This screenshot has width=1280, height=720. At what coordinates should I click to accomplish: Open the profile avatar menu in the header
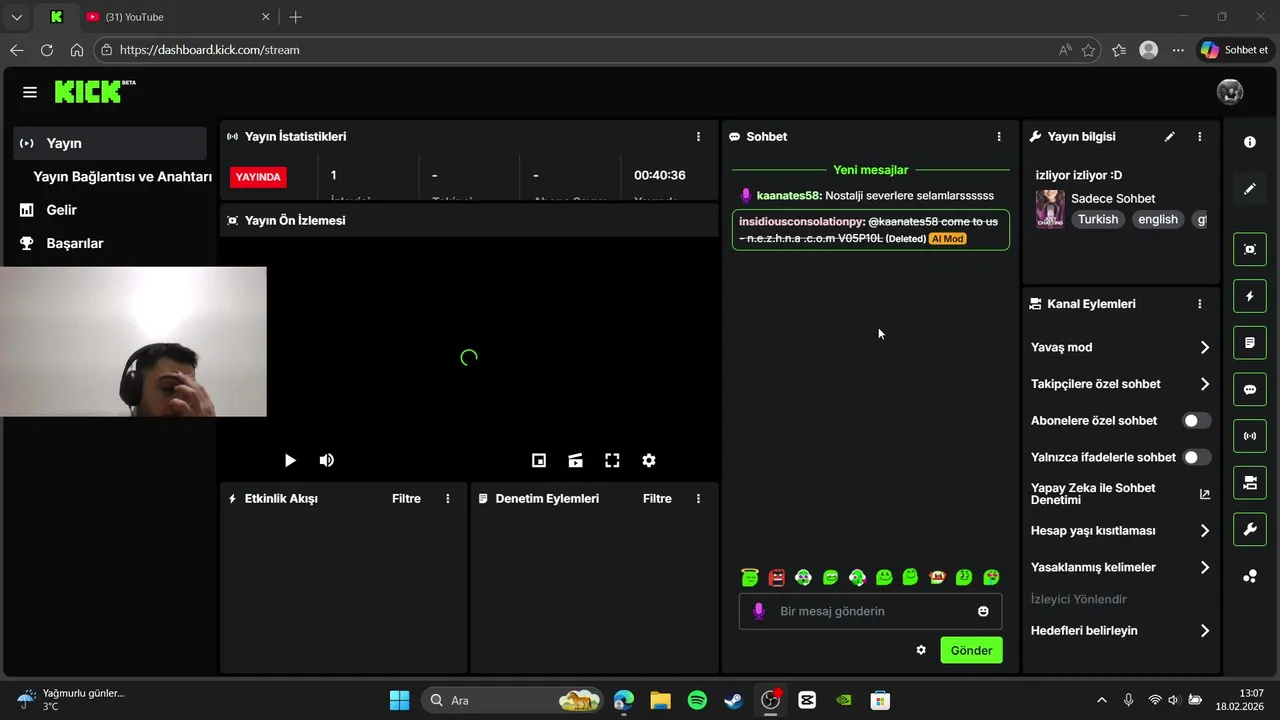1230,92
